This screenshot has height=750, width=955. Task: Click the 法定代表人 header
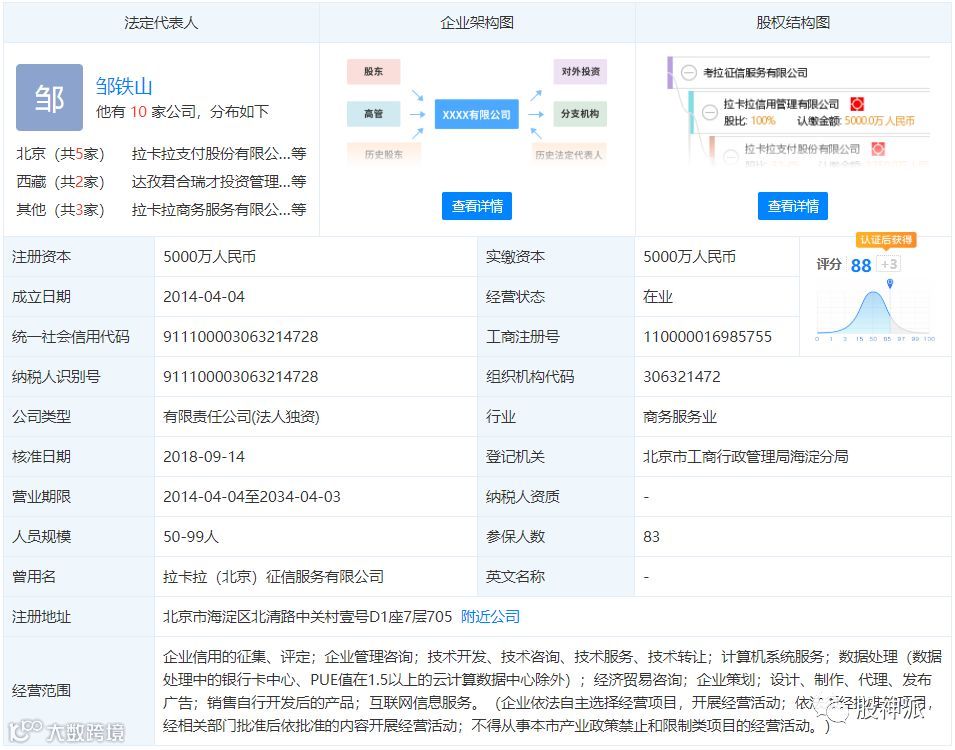(x=161, y=23)
